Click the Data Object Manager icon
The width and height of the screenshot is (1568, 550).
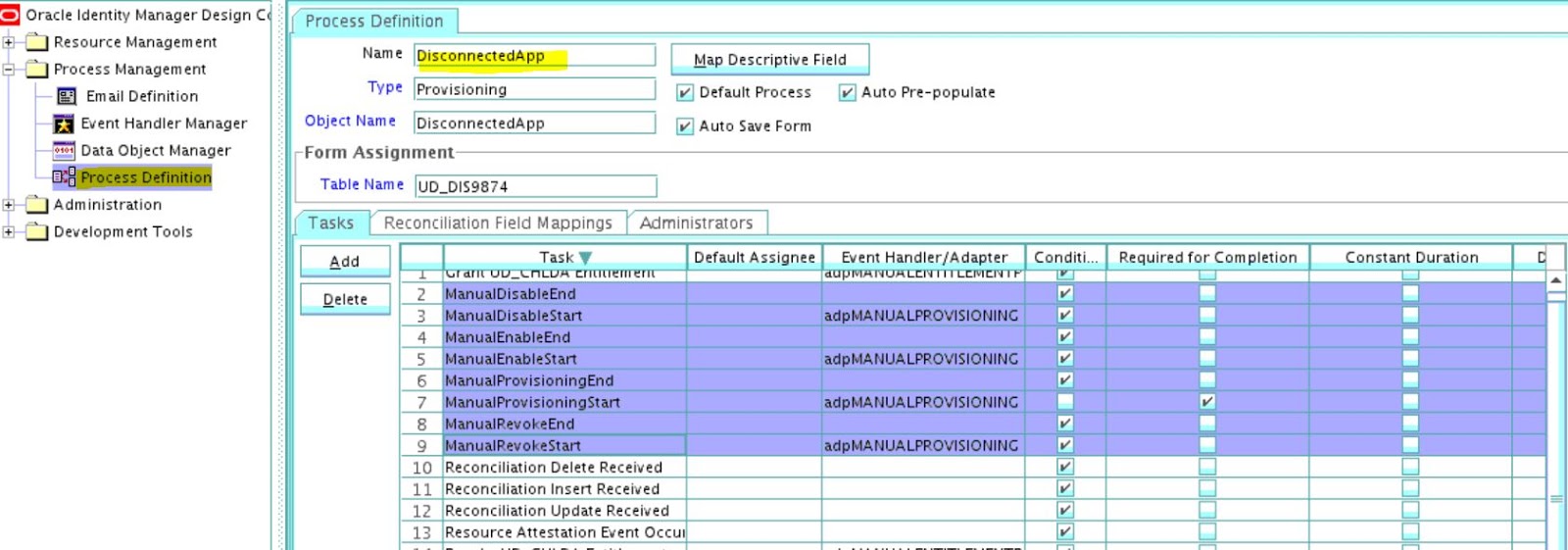(x=64, y=151)
